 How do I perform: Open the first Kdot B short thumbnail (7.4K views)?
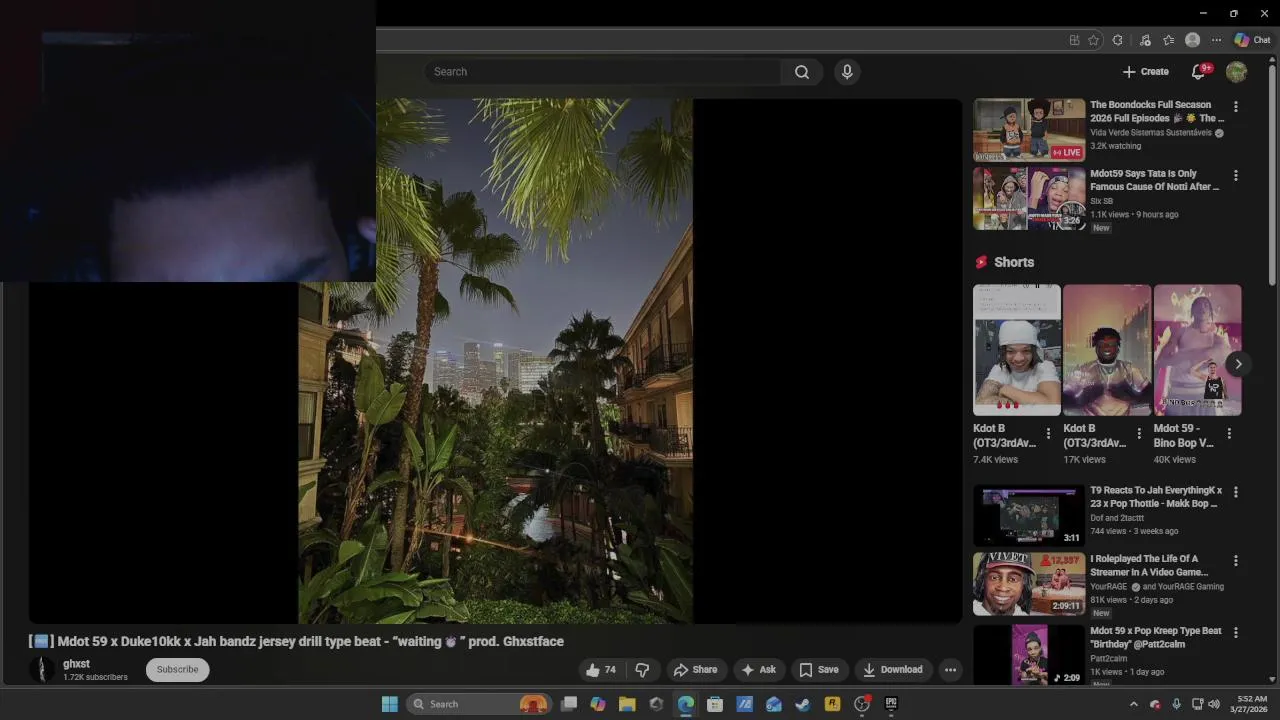pos(1017,350)
